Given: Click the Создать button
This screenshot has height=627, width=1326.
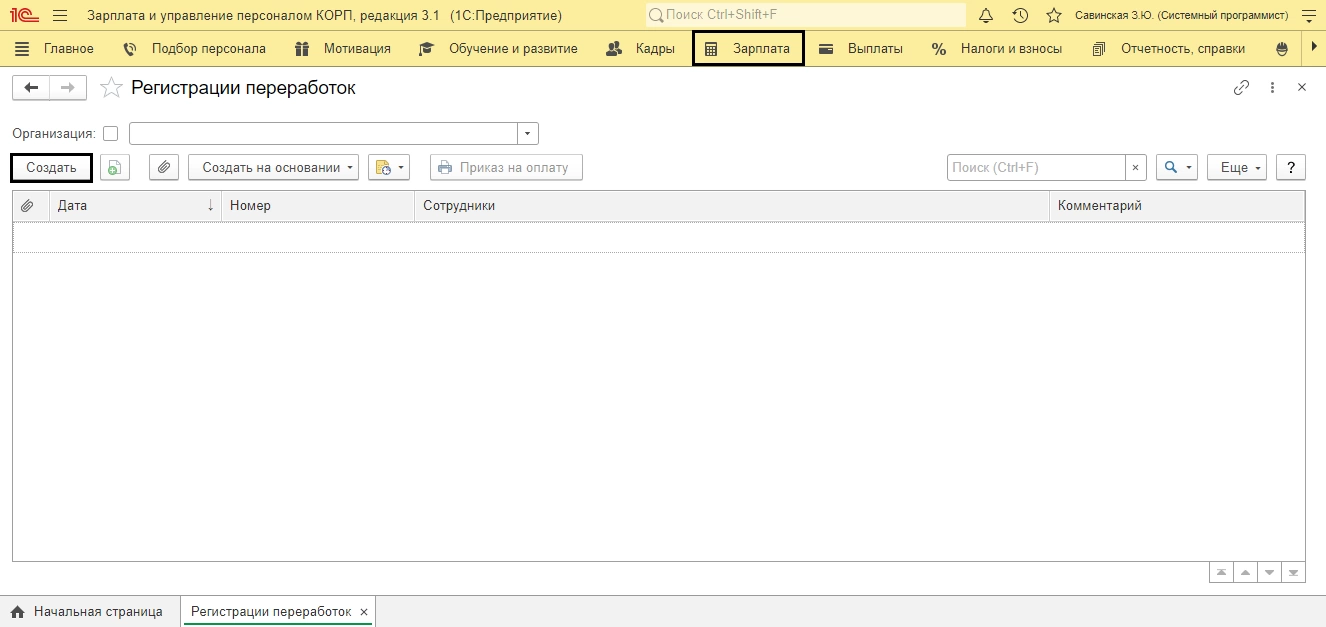Looking at the screenshot, I should [x=51, y=168].
